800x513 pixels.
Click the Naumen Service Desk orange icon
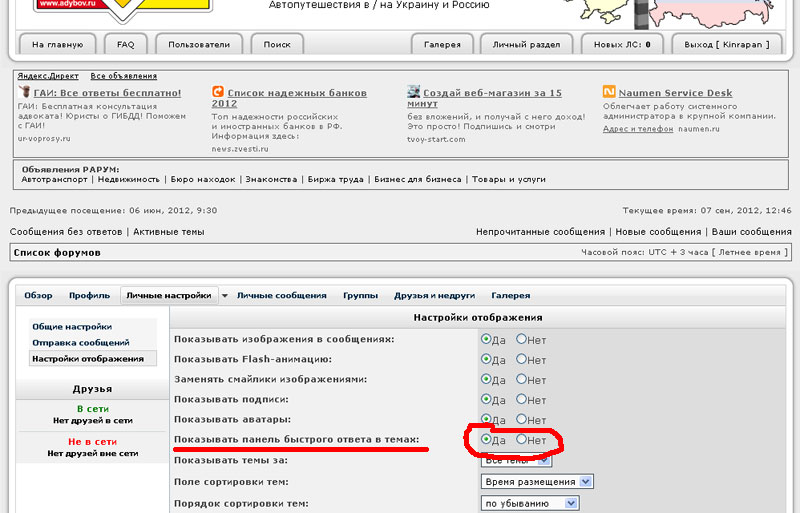click(609, 92)
